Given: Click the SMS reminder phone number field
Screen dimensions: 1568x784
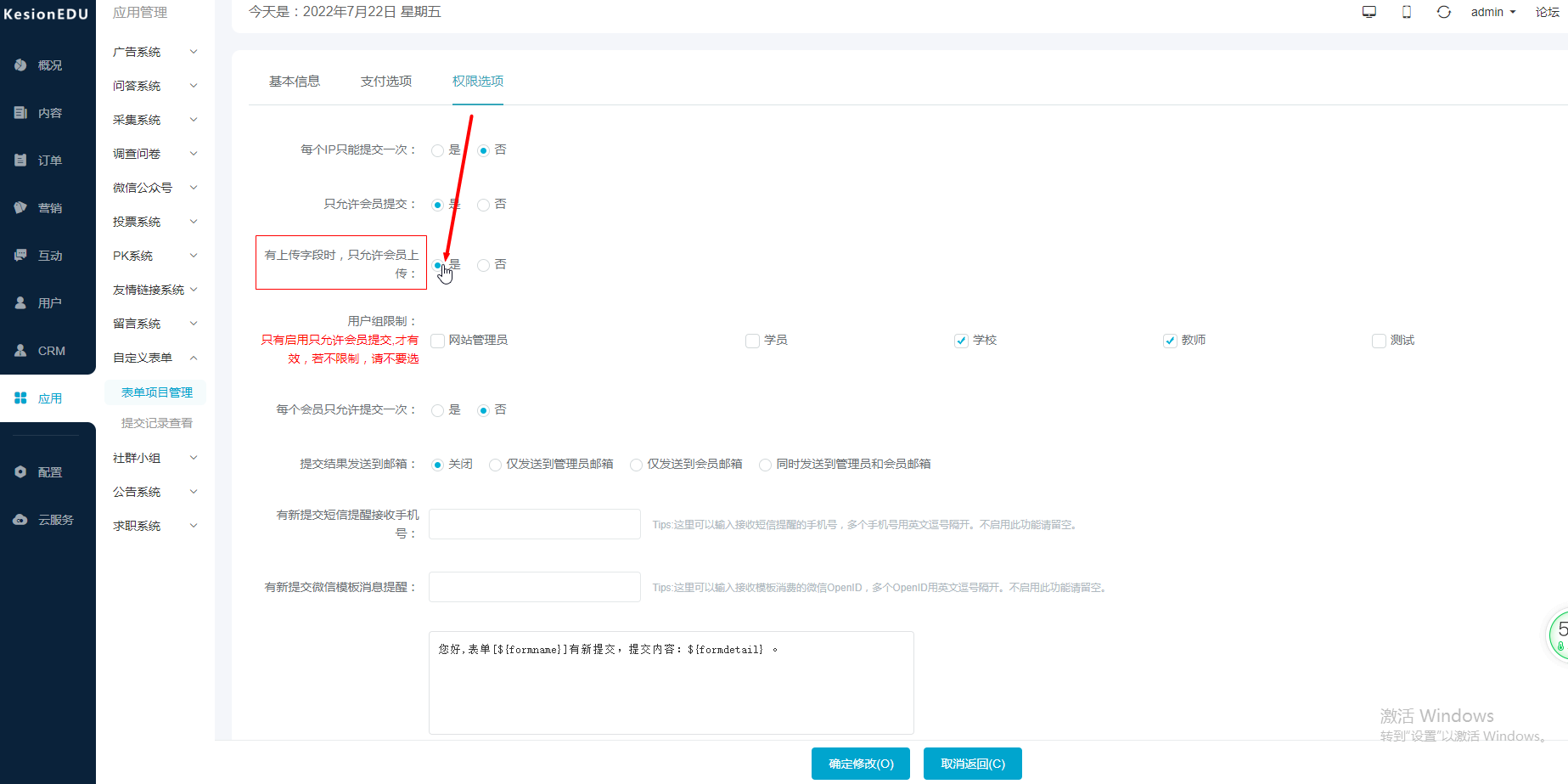Looking at the screenshot, I should click(535, 524).
